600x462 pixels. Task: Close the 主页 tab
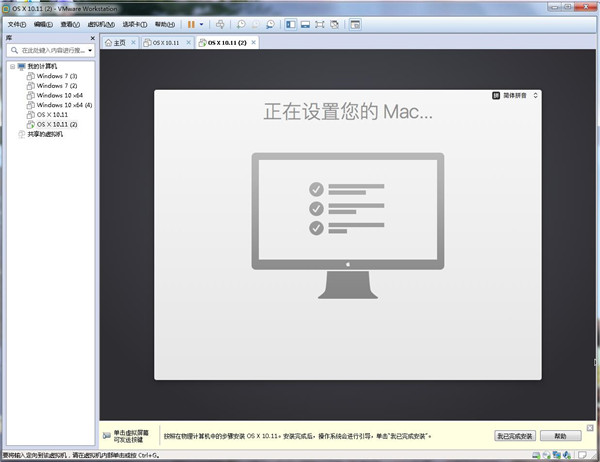(x=133, y=42)
